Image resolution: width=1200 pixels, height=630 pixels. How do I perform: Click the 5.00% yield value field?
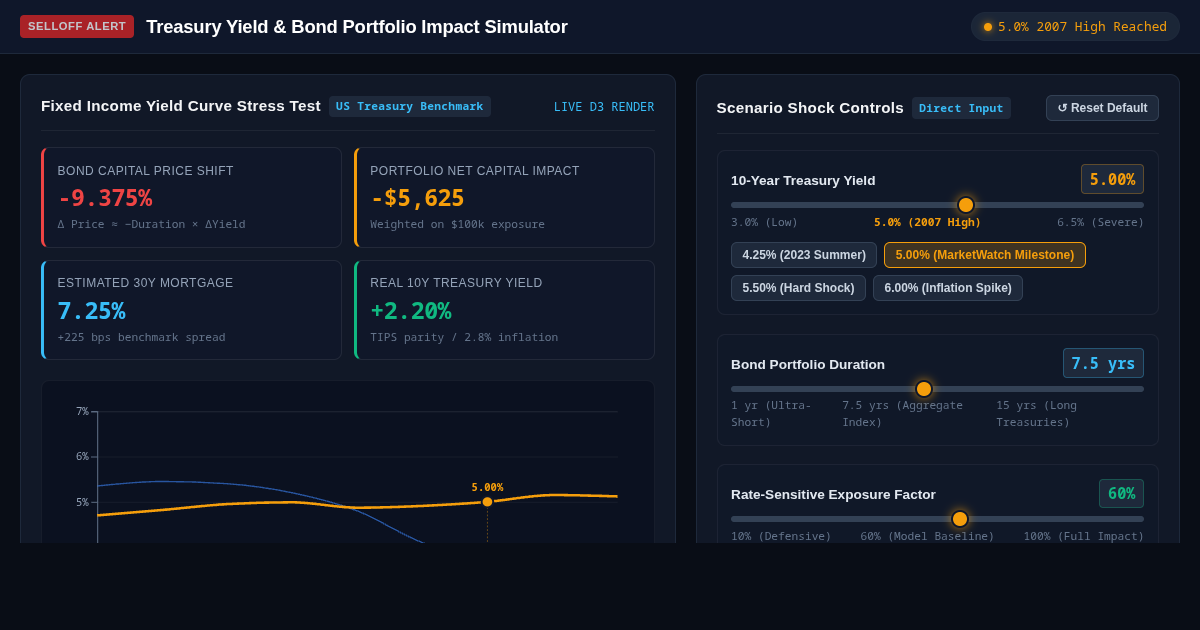(x=1112, y=179)
